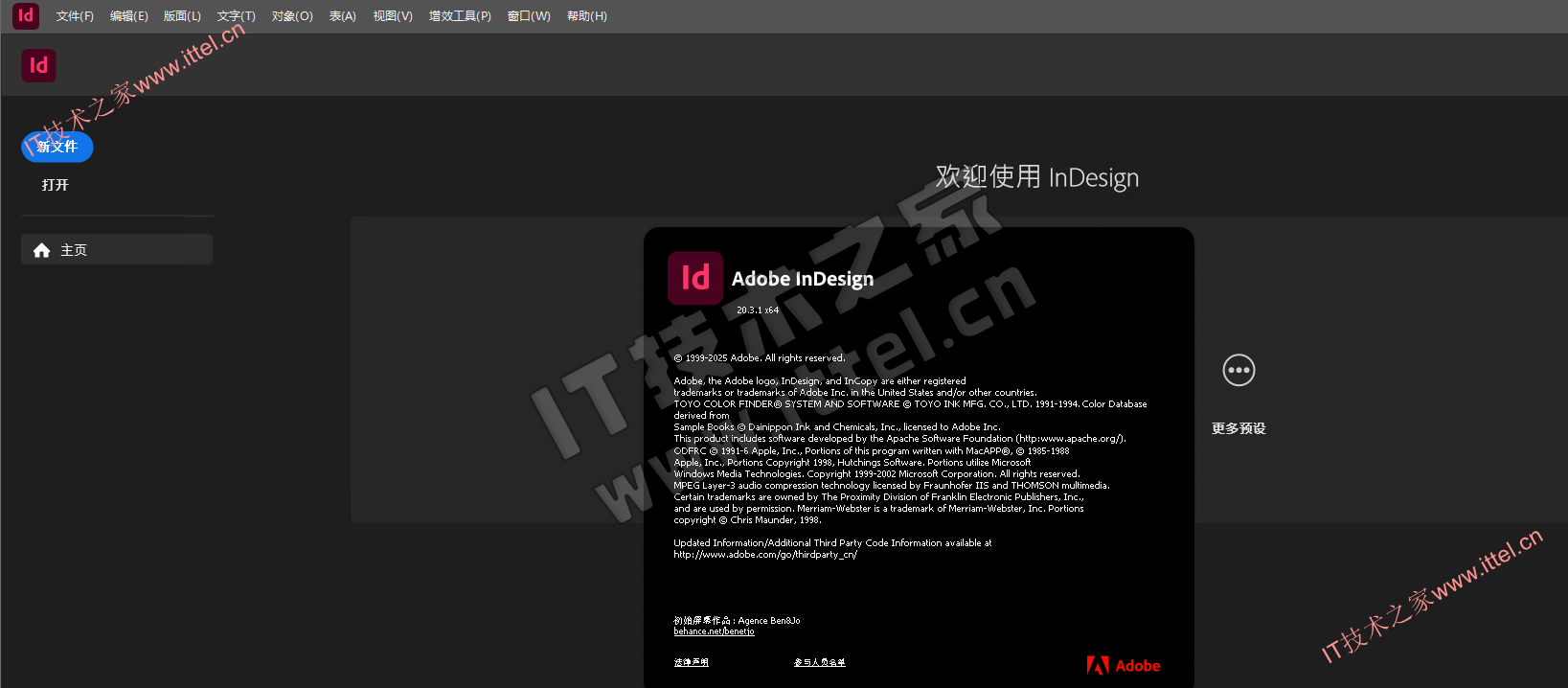Open the 文字(T) menu
The height and width of the screenshot is (688, 1568).
pos(236,16)
